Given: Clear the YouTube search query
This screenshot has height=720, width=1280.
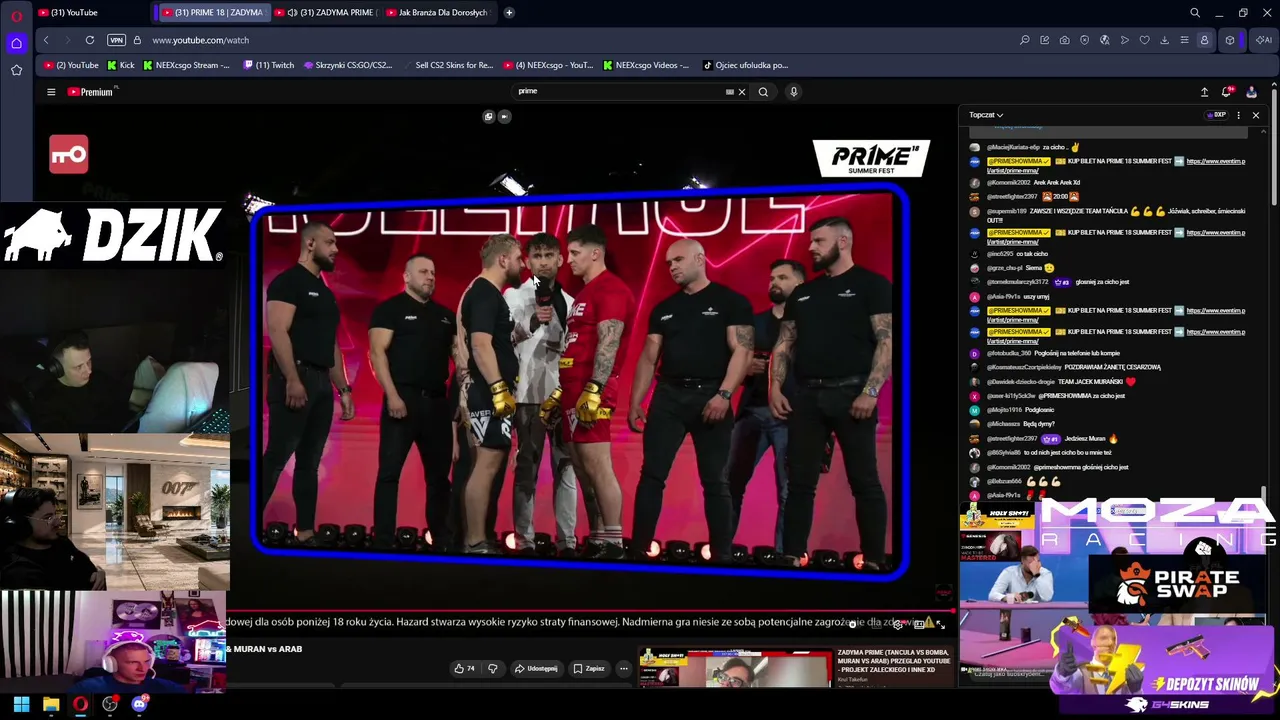Looking at the screenshot, I should [x=741, y=92].
